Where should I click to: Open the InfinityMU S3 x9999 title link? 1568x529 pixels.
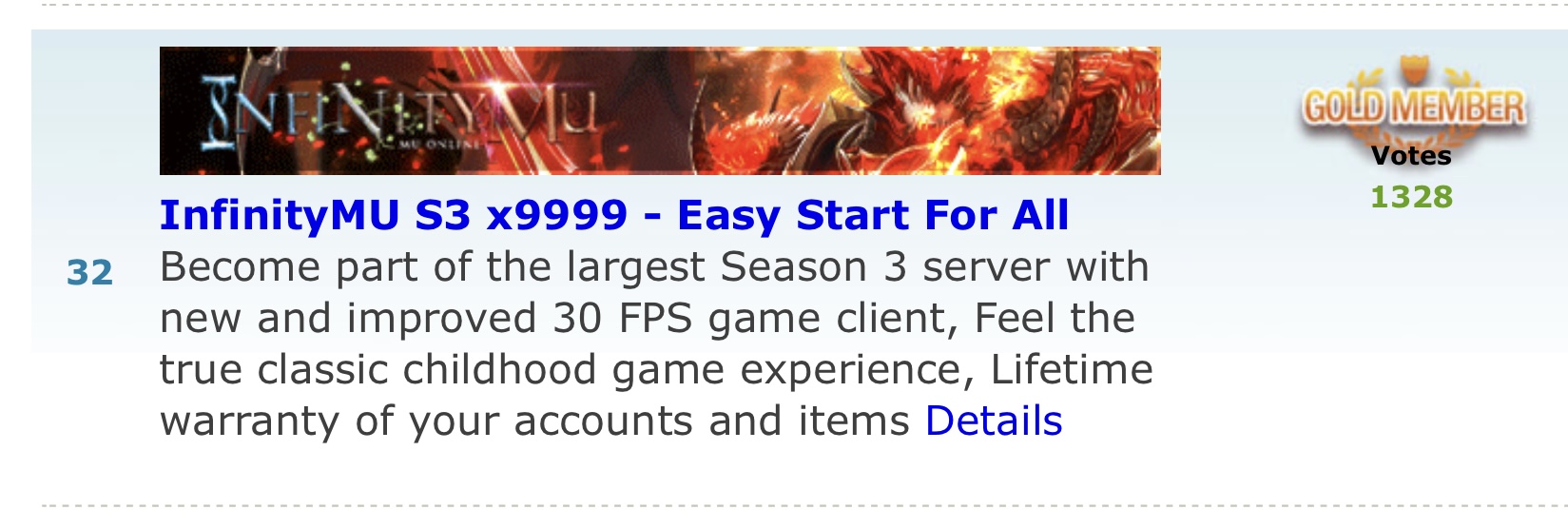[x=614, y=216]
